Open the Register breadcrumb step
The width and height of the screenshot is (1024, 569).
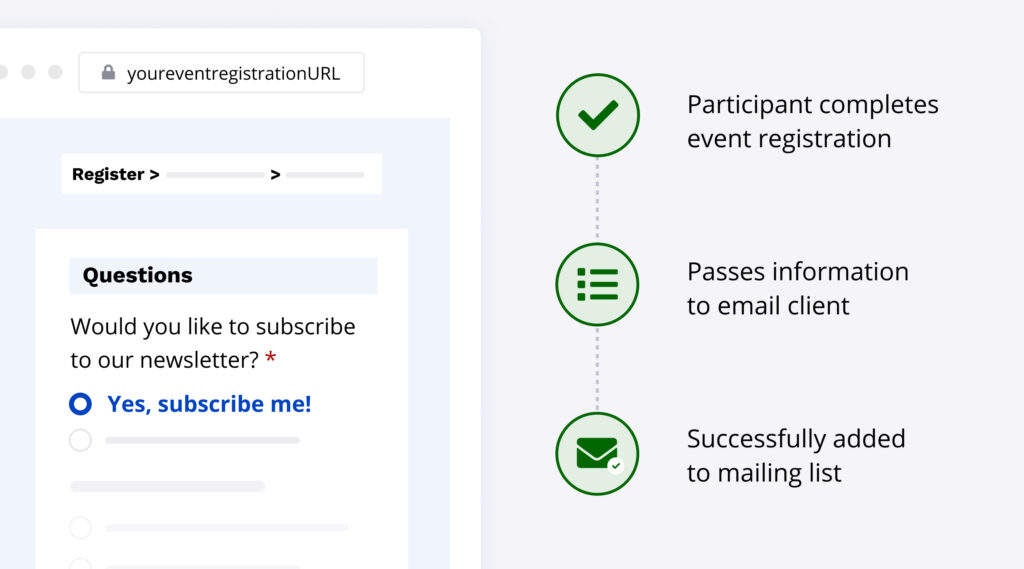108,175
